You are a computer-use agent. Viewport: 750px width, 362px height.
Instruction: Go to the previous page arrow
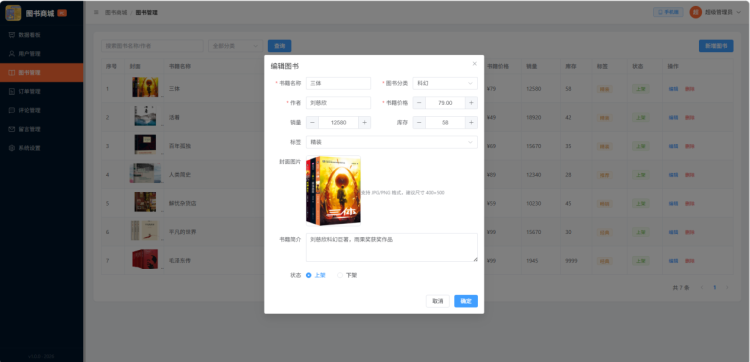(x=702, y=287)
